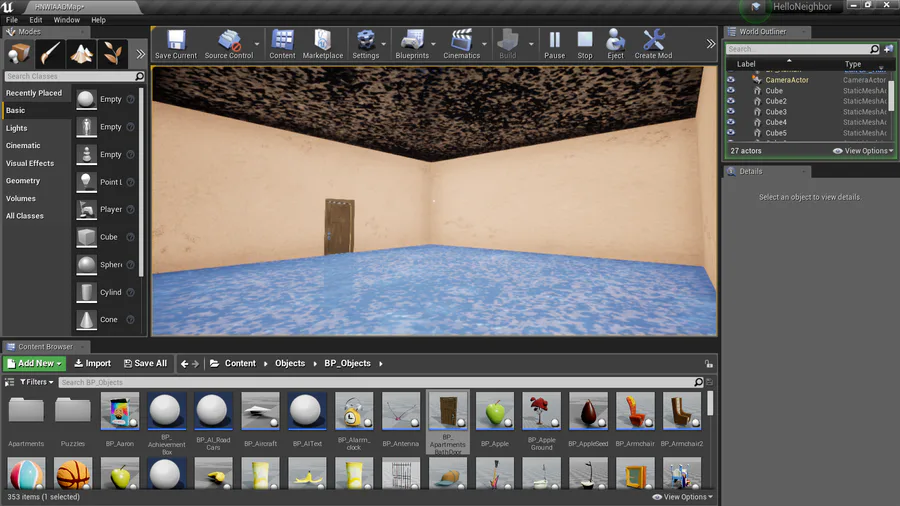The width and height of the screenshot is (900, 506).
Task: Click the Eject toolbar button
Action: point(615,45)
